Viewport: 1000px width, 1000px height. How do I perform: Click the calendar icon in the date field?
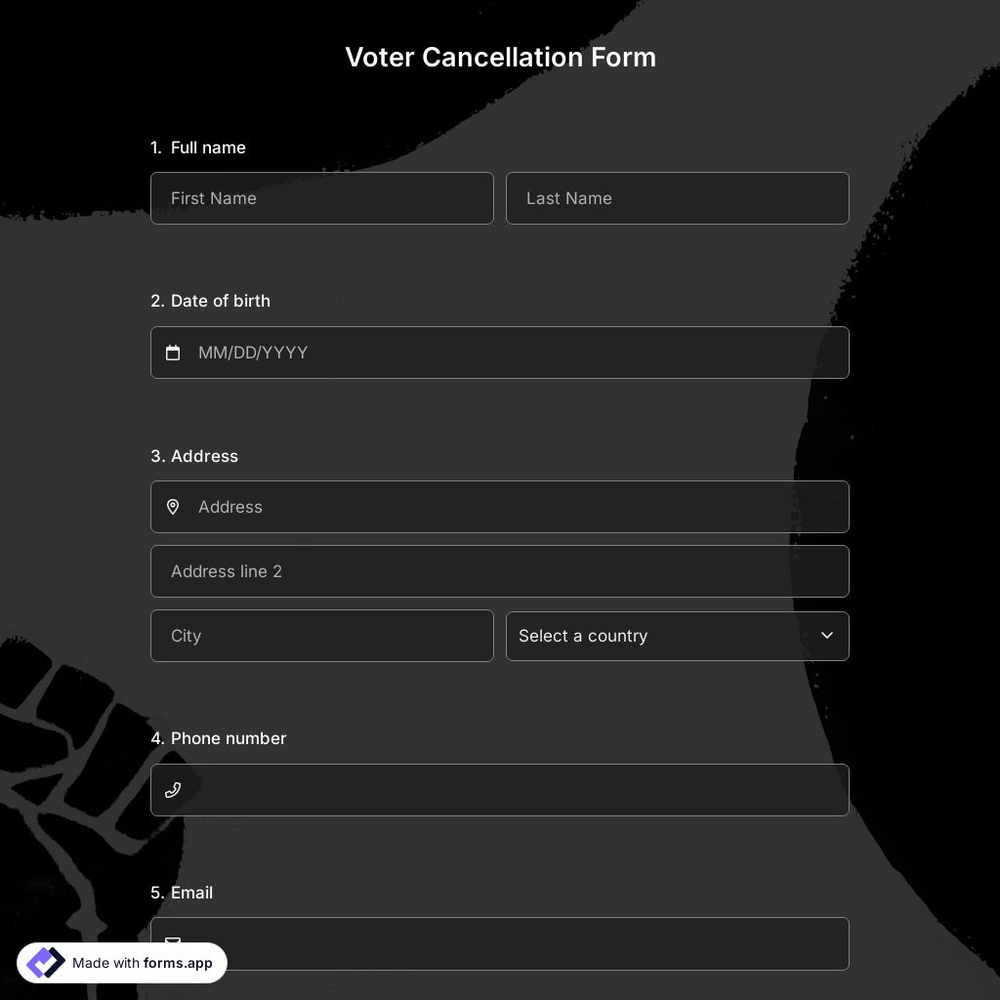(173, 352)
